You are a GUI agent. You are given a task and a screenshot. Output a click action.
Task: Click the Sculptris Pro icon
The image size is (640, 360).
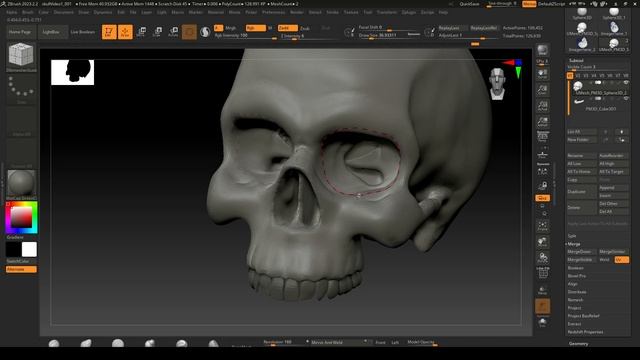click(205, 32)
